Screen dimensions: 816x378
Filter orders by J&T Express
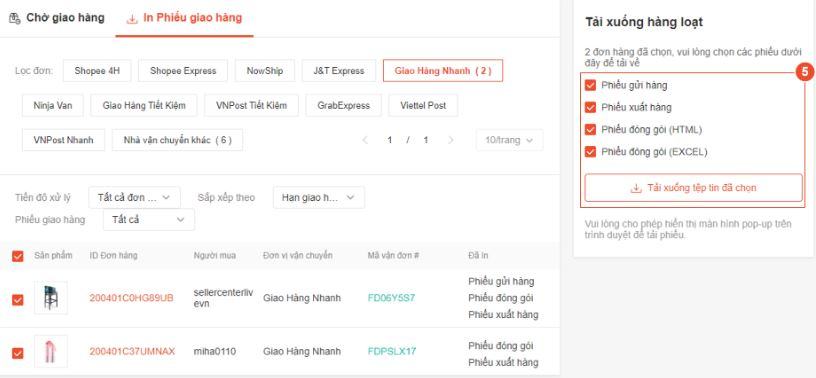point(338,71)
